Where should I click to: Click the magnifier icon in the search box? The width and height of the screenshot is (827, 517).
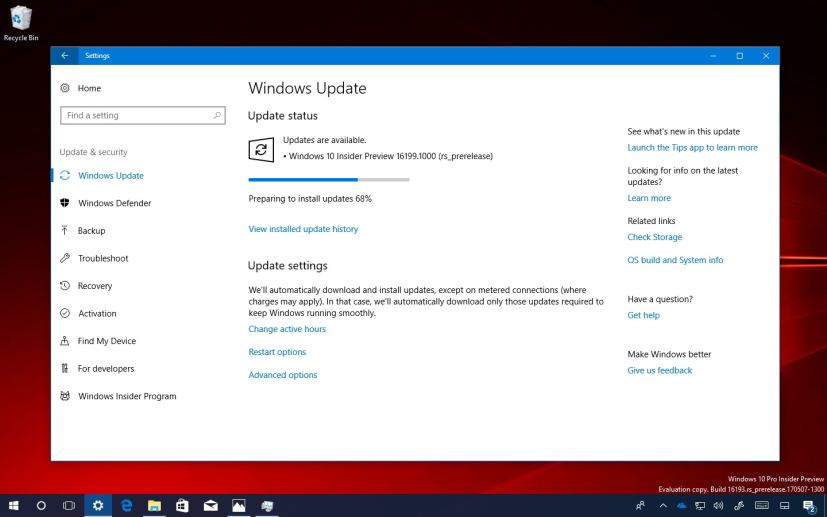pos(217,115)
